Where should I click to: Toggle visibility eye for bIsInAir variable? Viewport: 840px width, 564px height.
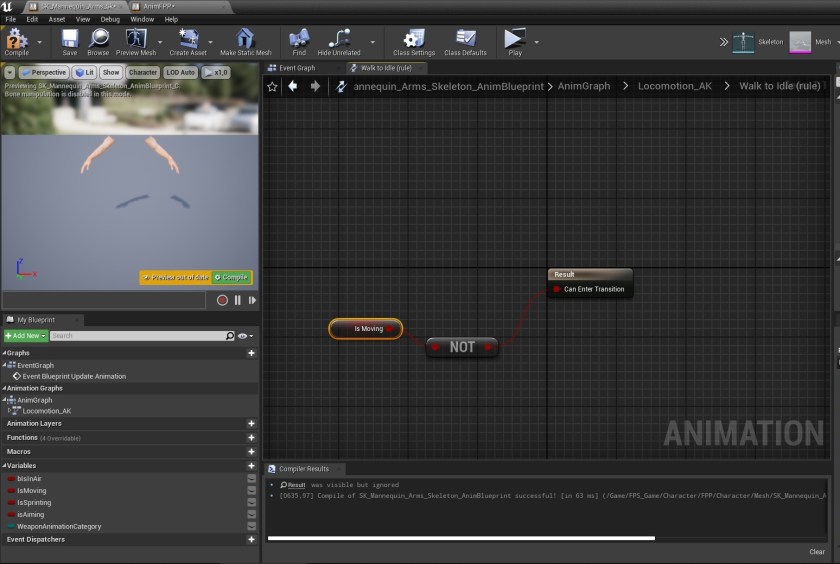tap(251, 479)
